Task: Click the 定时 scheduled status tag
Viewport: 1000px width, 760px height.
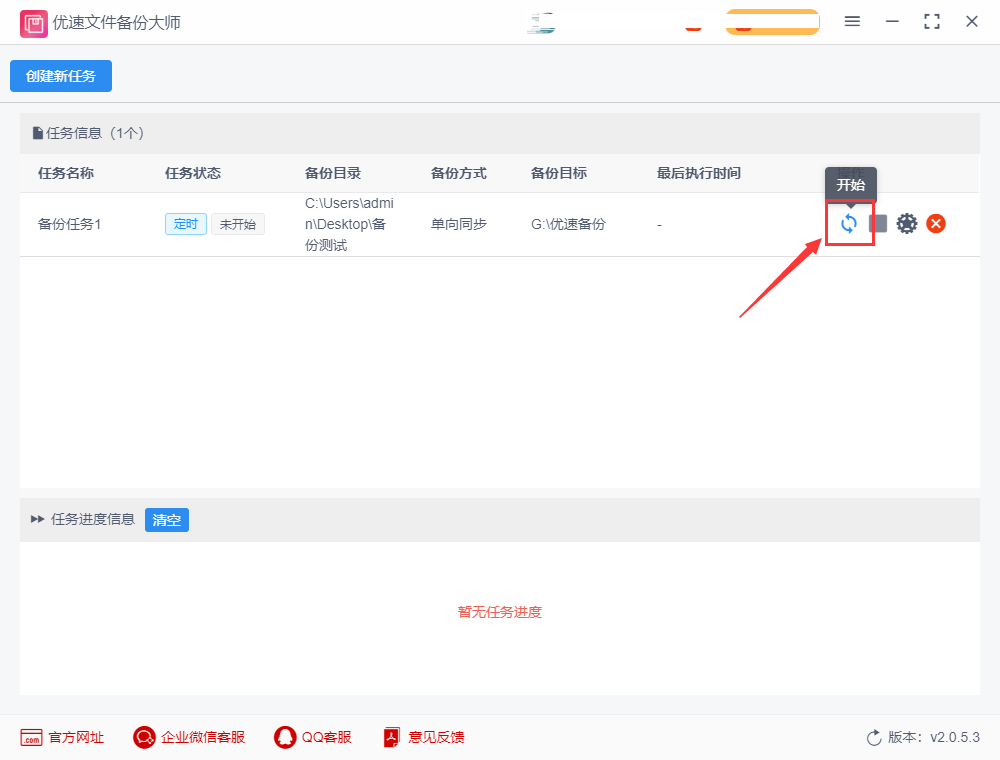Action: tap(186, 224)
